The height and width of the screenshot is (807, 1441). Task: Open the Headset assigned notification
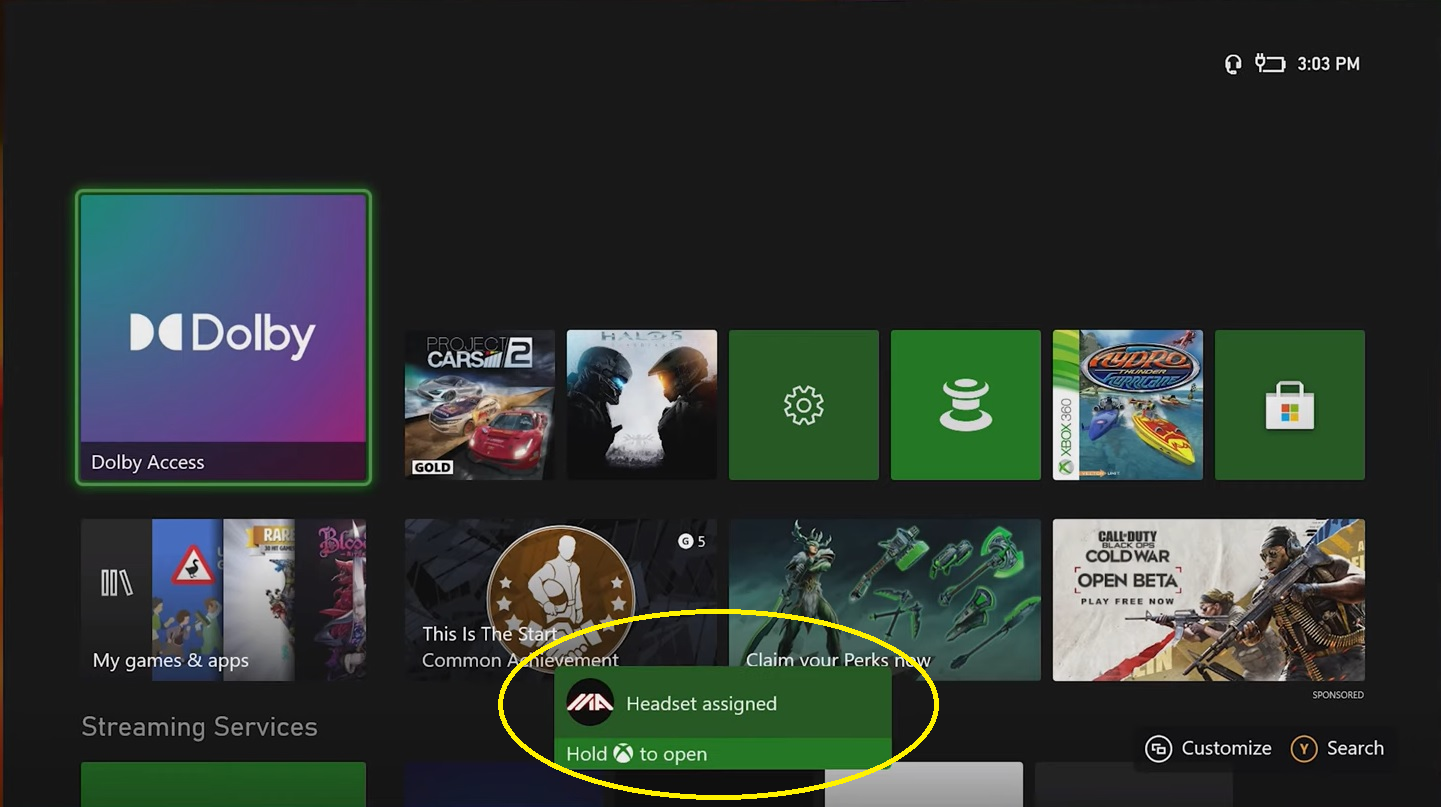[722, 718]
